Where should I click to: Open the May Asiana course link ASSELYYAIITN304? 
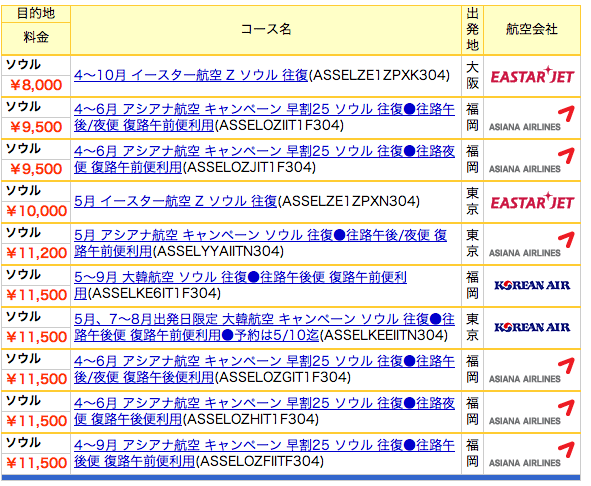tap(260, 243)
